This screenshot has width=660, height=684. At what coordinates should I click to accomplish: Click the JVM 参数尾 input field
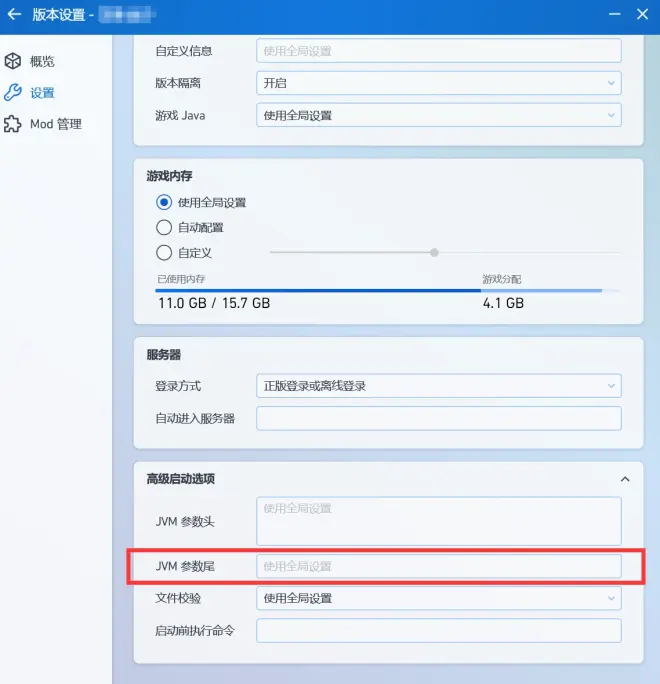(x=438, y=566)
